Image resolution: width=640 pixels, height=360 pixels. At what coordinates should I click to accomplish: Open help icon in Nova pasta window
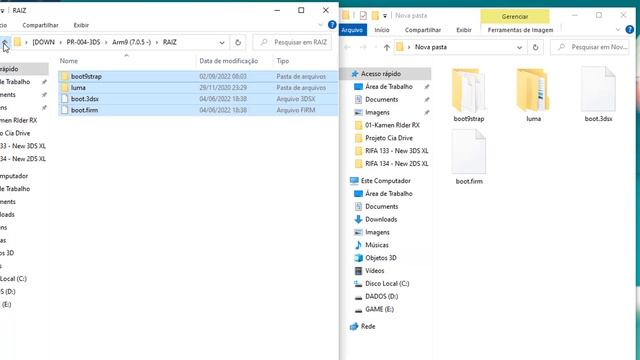click(630, 30)
